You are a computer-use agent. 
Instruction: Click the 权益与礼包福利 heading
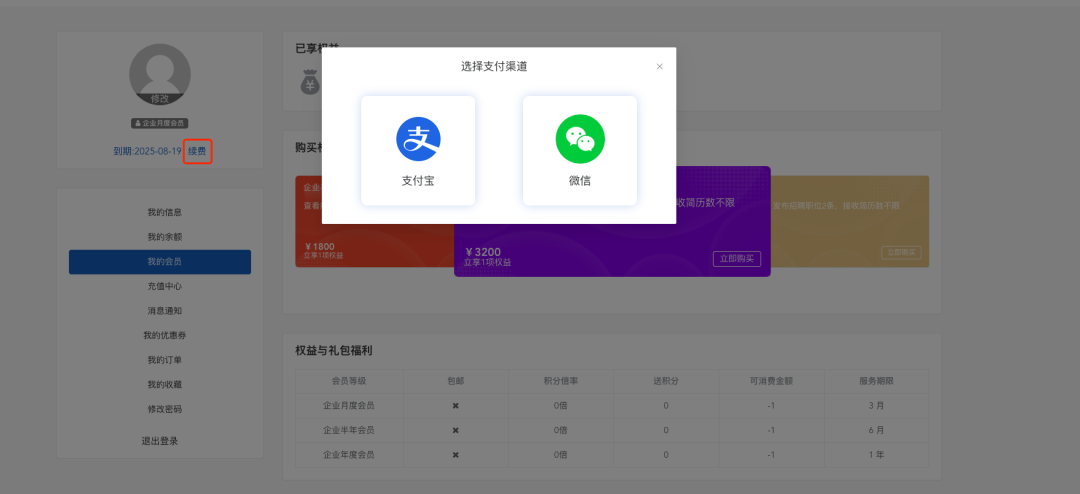tap(334, 351)
